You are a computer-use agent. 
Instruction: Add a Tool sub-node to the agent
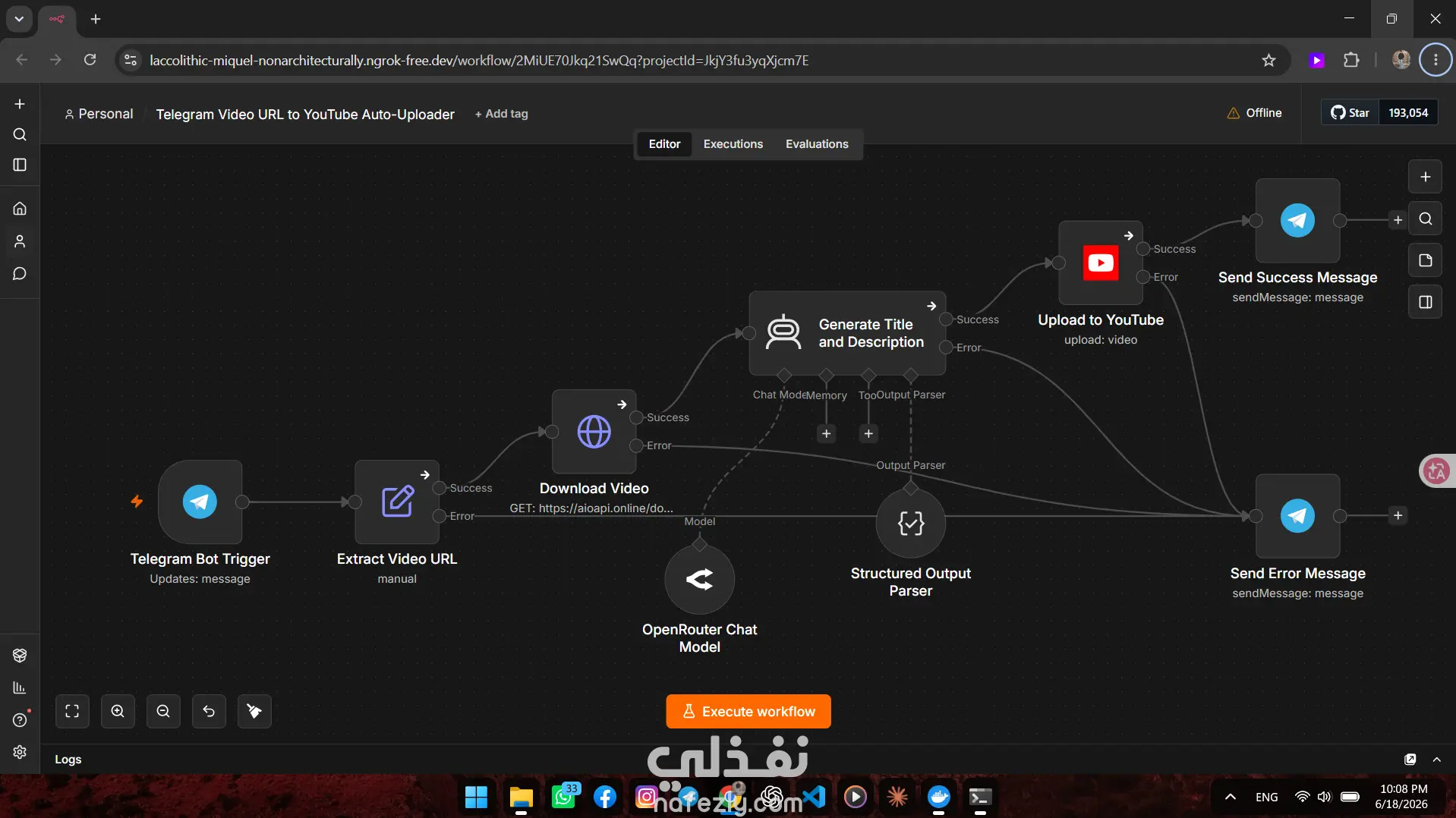(868, 433)
